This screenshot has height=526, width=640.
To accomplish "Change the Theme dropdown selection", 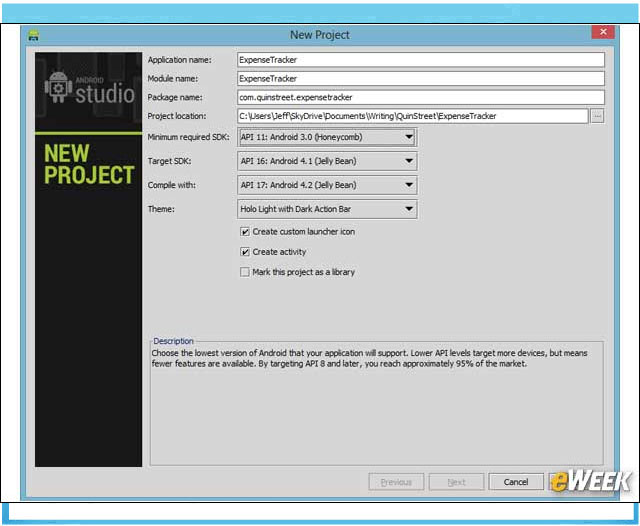I will [327, 209].
